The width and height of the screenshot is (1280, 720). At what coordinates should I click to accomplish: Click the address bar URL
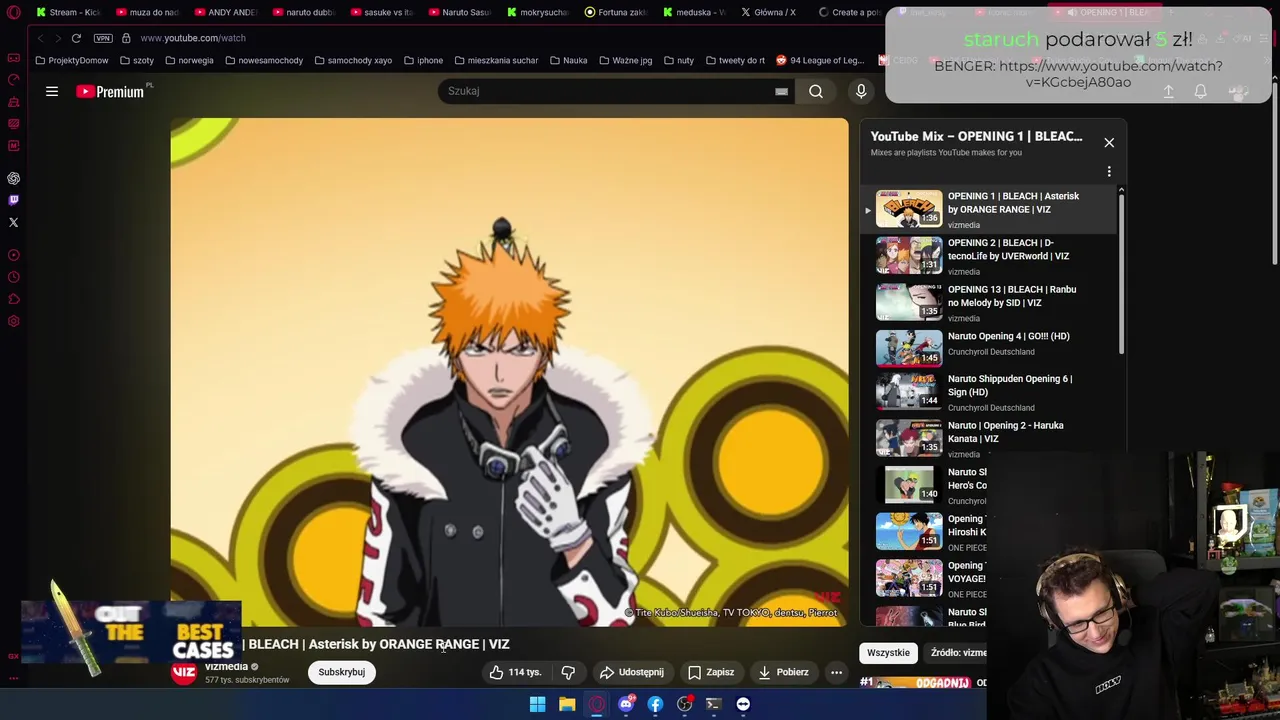click(193, 38)
